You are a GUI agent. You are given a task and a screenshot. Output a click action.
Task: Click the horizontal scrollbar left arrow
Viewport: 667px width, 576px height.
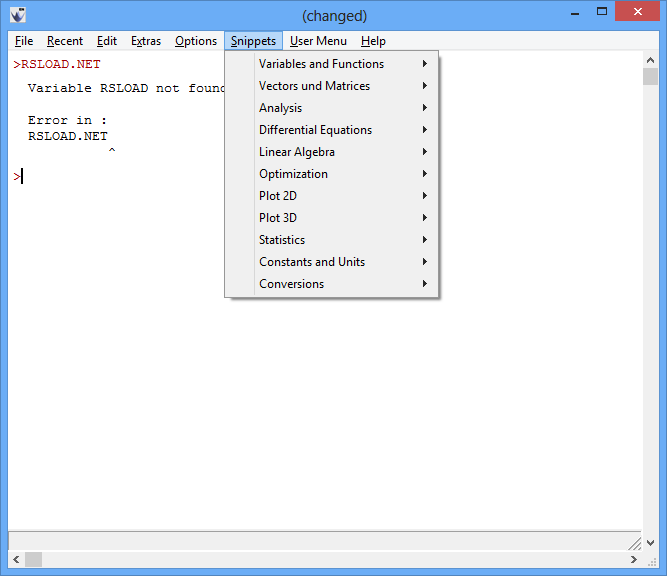coord(16,559)
